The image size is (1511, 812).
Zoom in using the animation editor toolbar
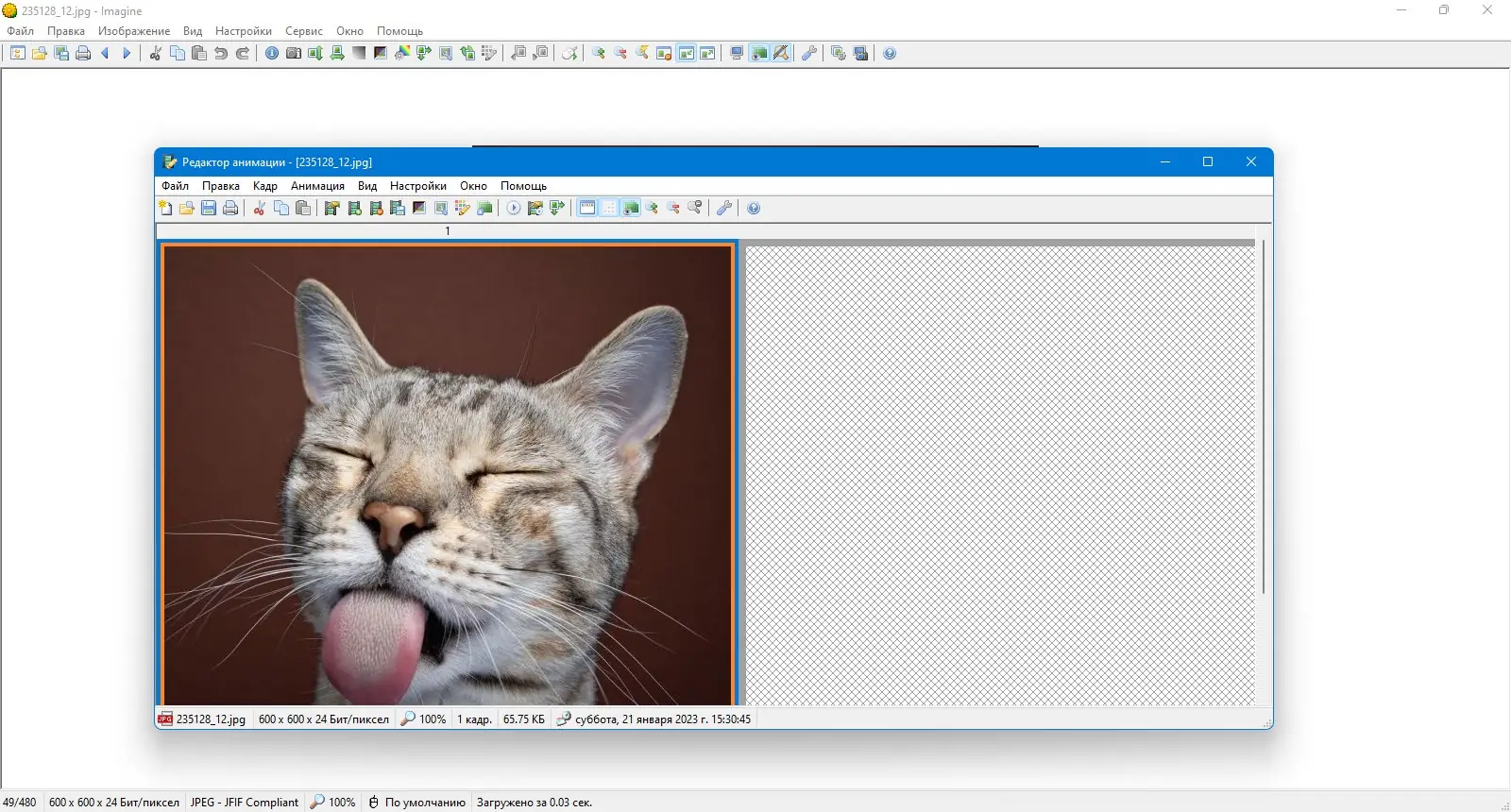point(653,208)
